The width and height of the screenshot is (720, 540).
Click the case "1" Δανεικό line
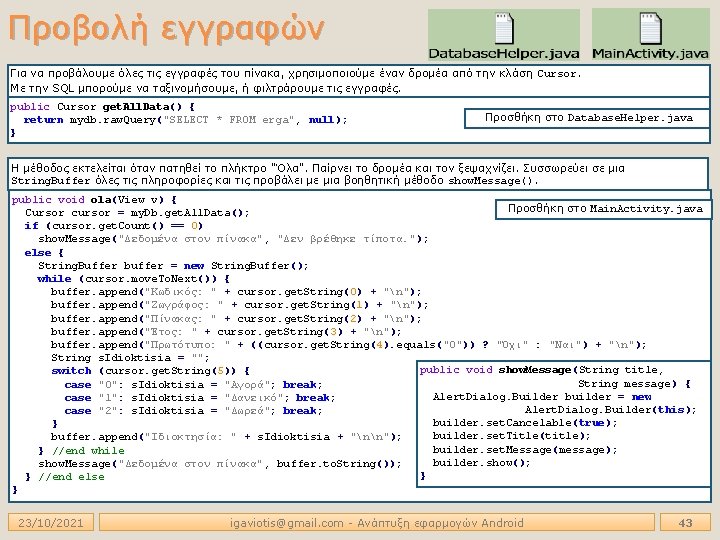[x=200, y=398]
